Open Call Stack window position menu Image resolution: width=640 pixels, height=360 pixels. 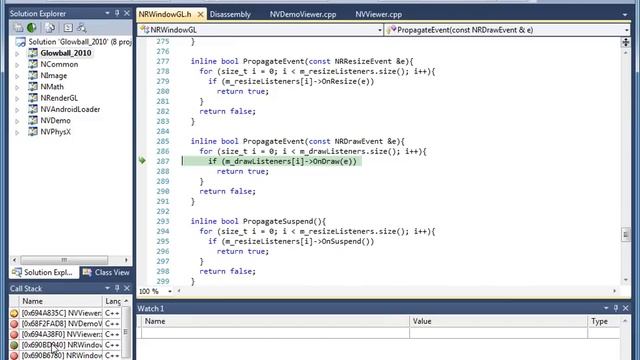click(107, 289)
